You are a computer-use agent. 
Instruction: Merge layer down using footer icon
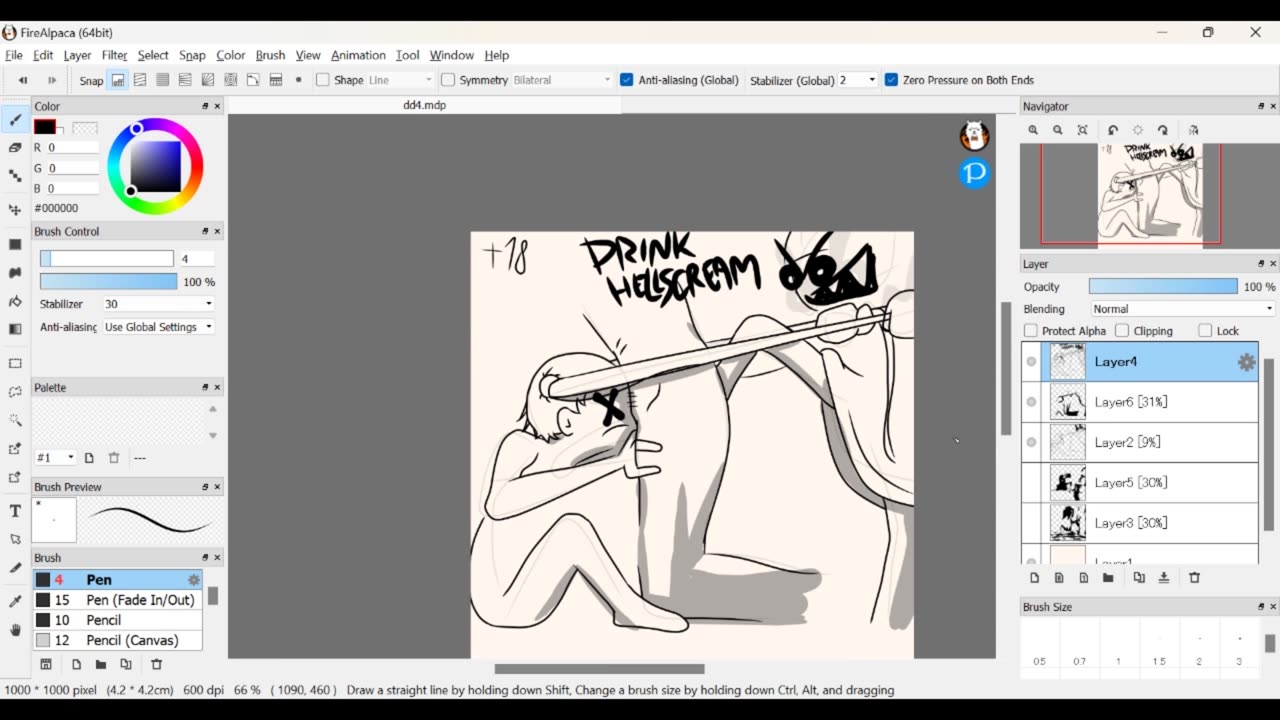tap(1164, 578)
